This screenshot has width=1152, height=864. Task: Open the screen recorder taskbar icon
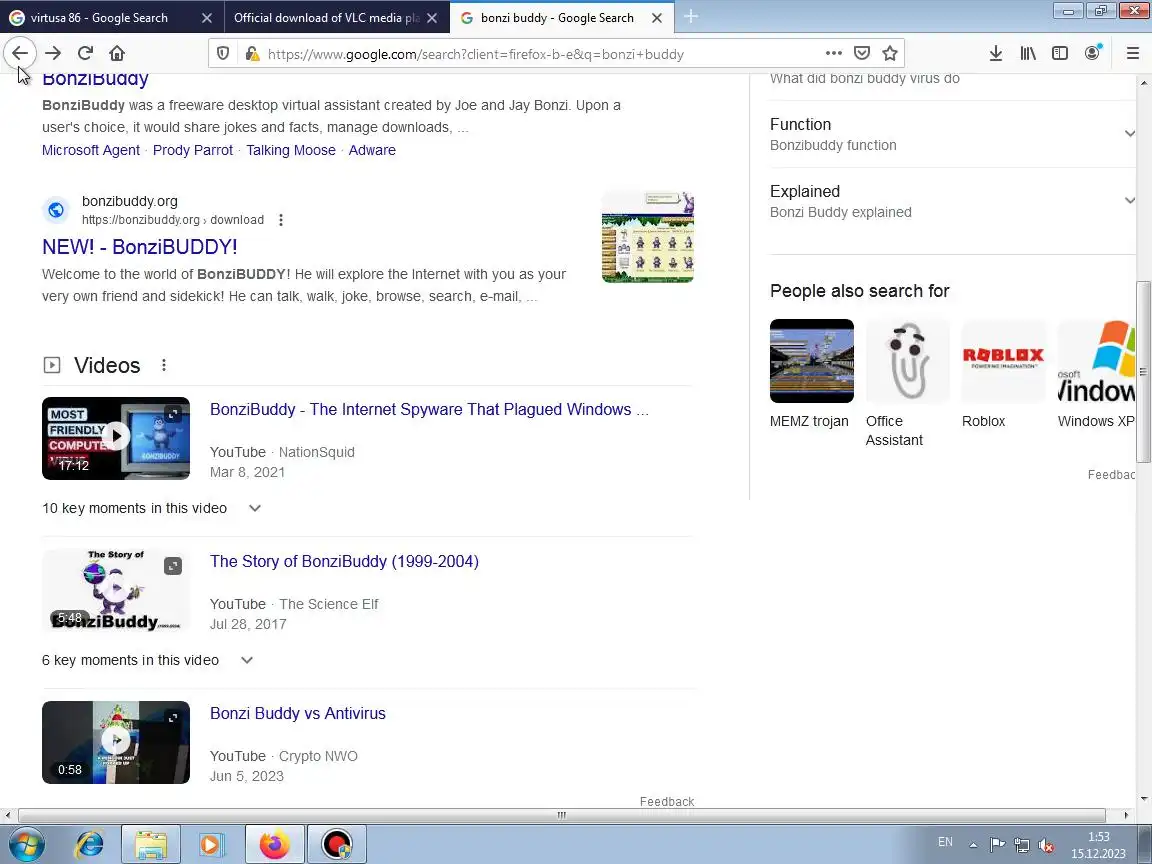tap(336, 844)
